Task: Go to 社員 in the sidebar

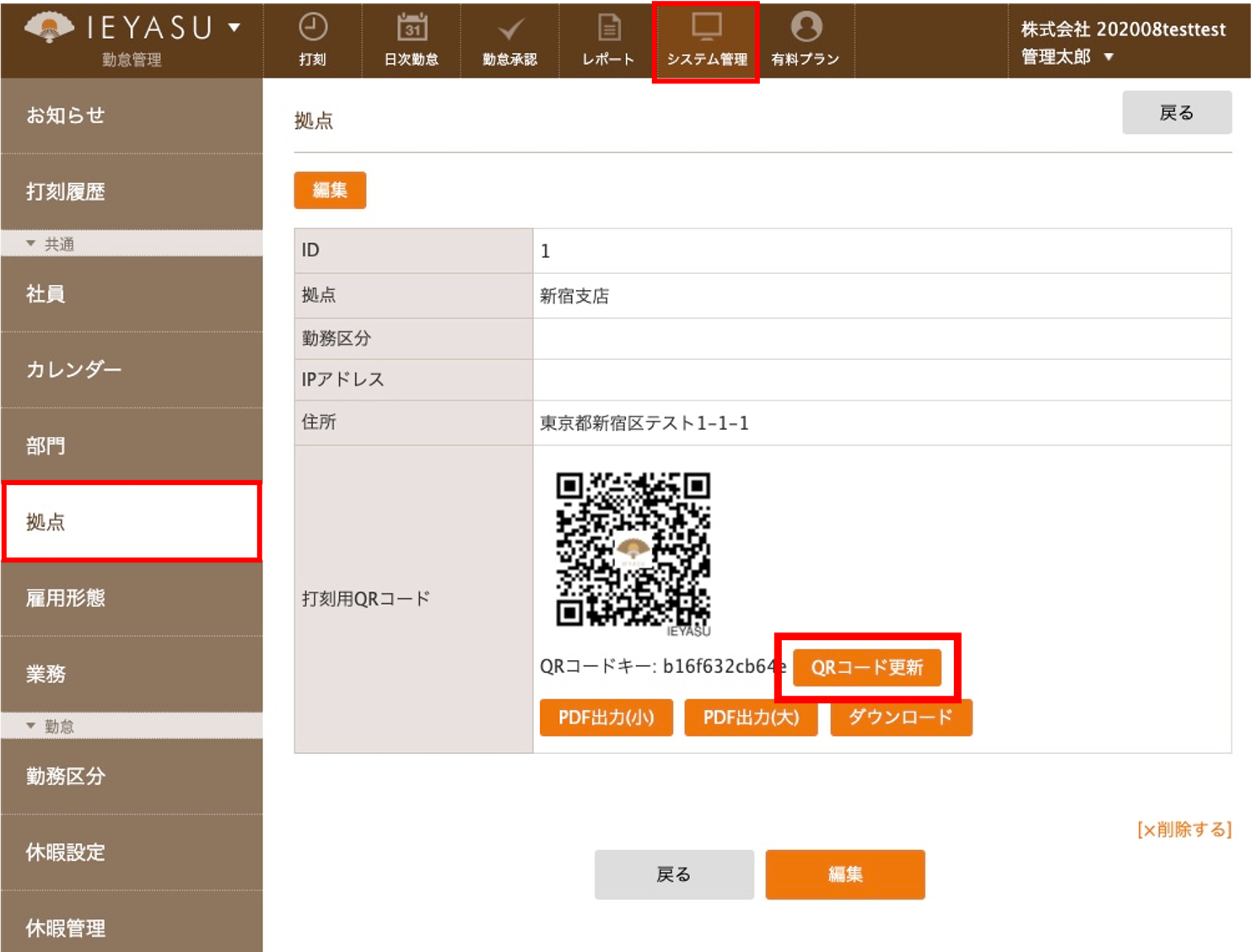Action: (132, 293)
